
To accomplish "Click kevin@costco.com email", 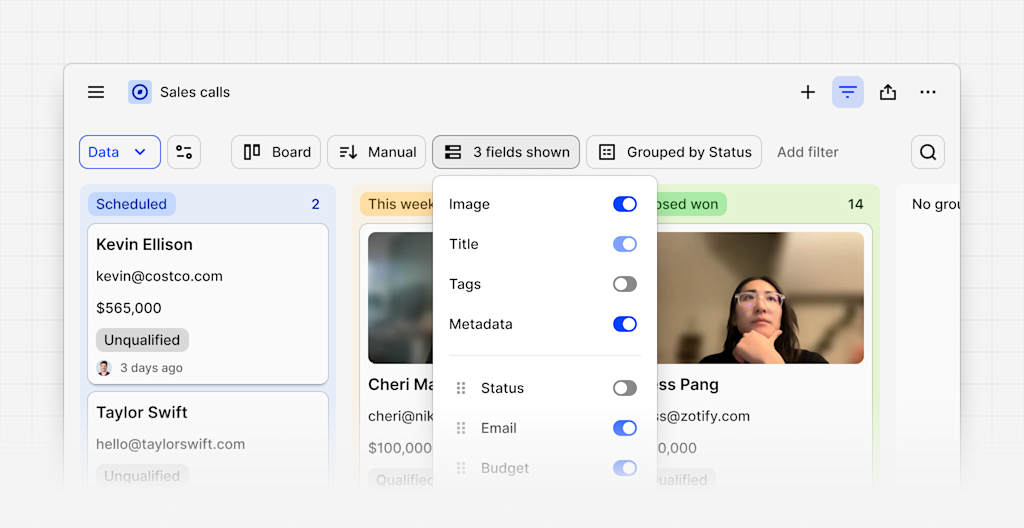I will pyautogui.click(x=159, y=276).
